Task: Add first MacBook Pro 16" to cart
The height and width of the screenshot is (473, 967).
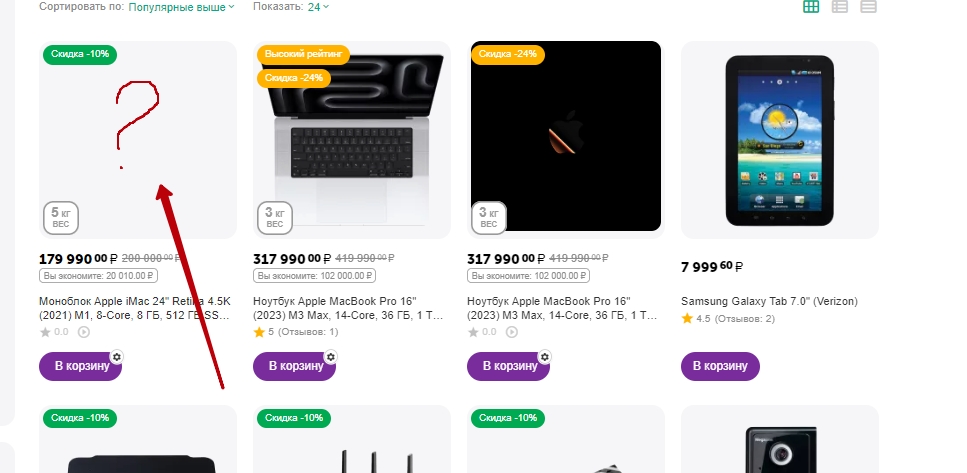Action: coord(294,367)
